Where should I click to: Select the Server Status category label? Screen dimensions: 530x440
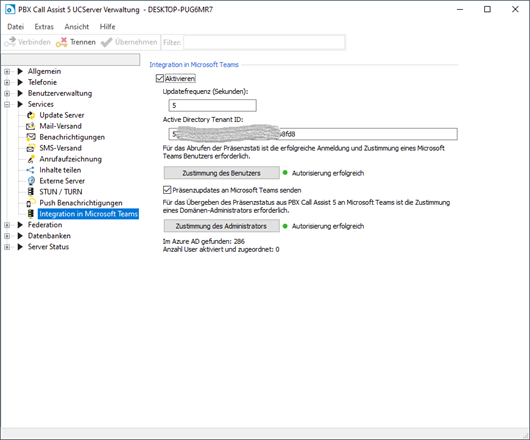click(x=48, y=247)
